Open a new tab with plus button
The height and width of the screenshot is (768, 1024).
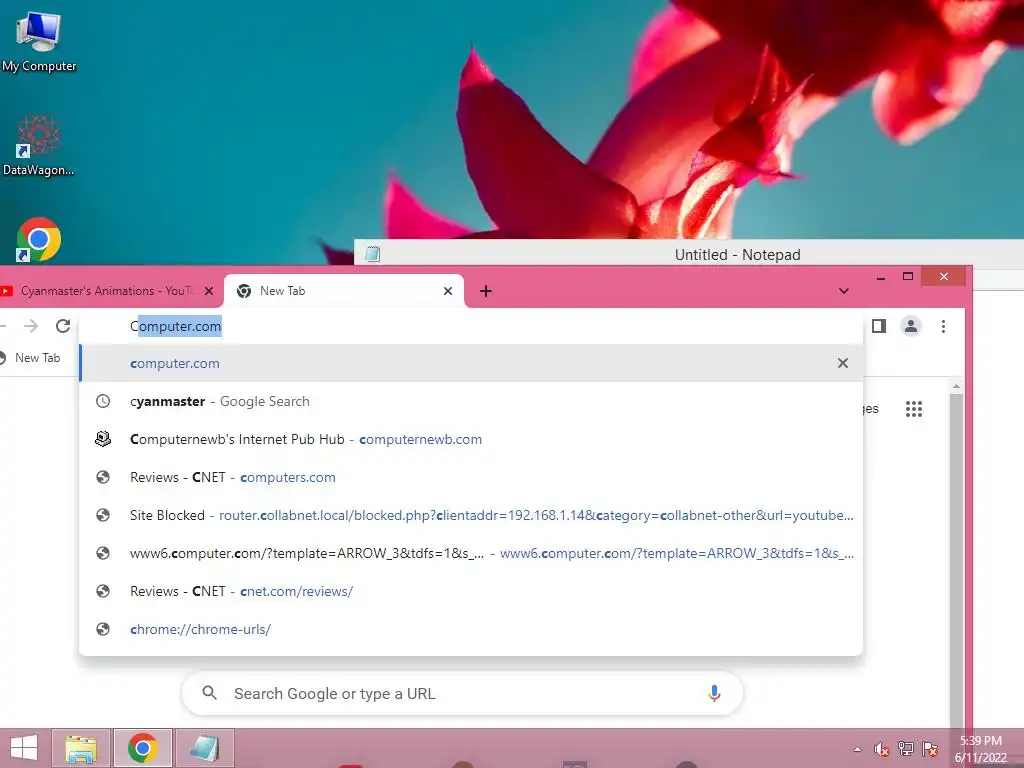pos(486,291)
